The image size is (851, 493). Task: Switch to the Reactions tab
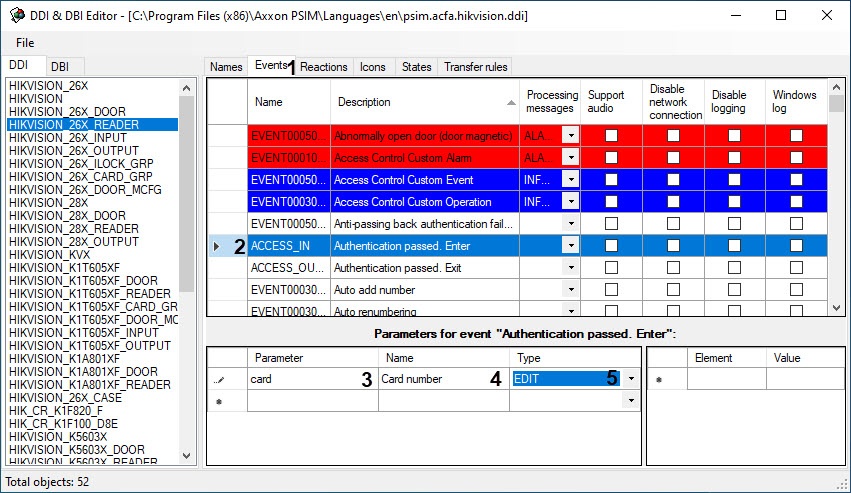click(324, 67)
